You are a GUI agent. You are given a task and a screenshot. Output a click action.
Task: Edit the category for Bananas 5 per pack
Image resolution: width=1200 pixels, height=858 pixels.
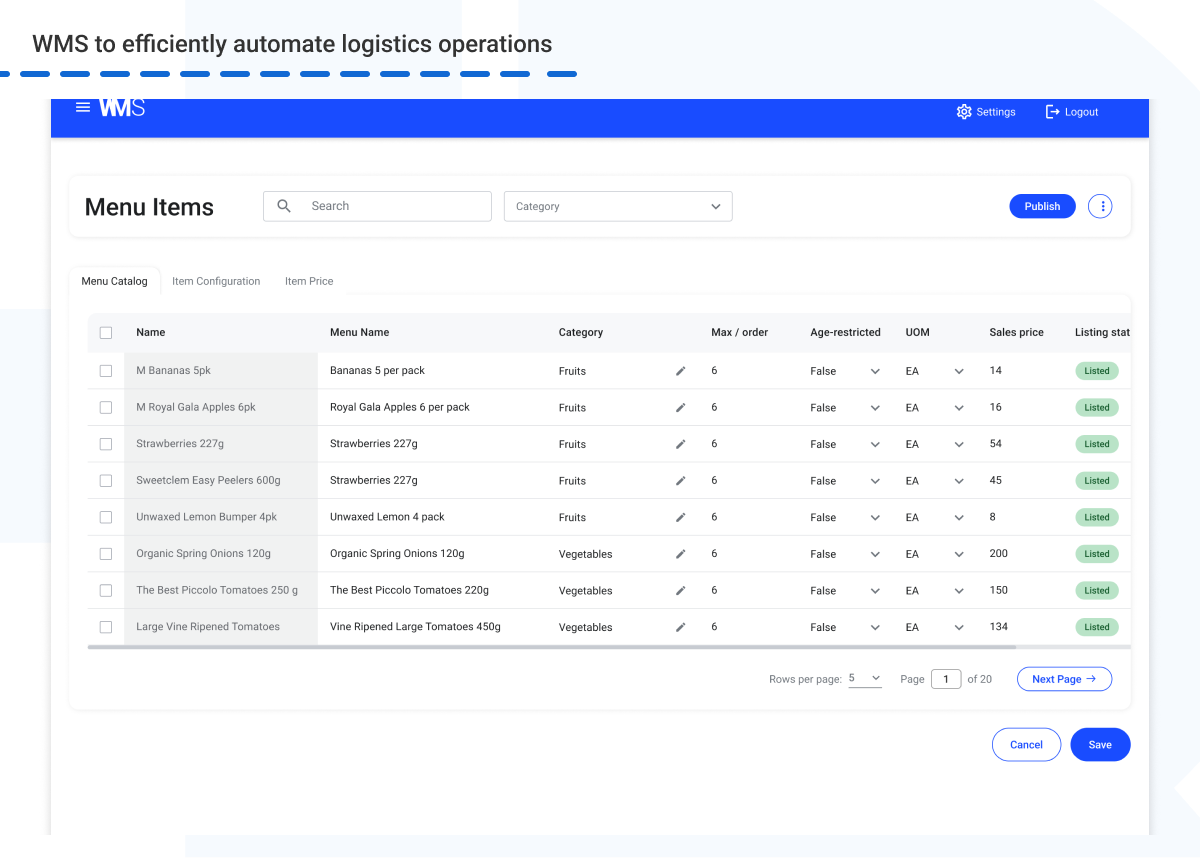coord(680,370)
